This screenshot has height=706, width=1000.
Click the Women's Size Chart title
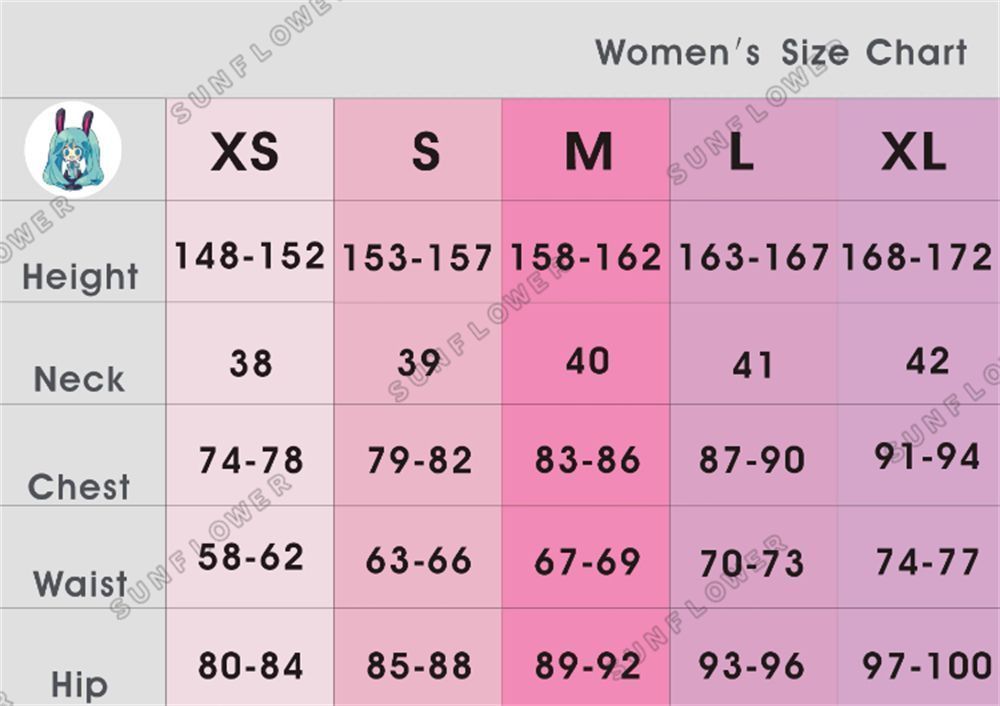coord(781,52)
